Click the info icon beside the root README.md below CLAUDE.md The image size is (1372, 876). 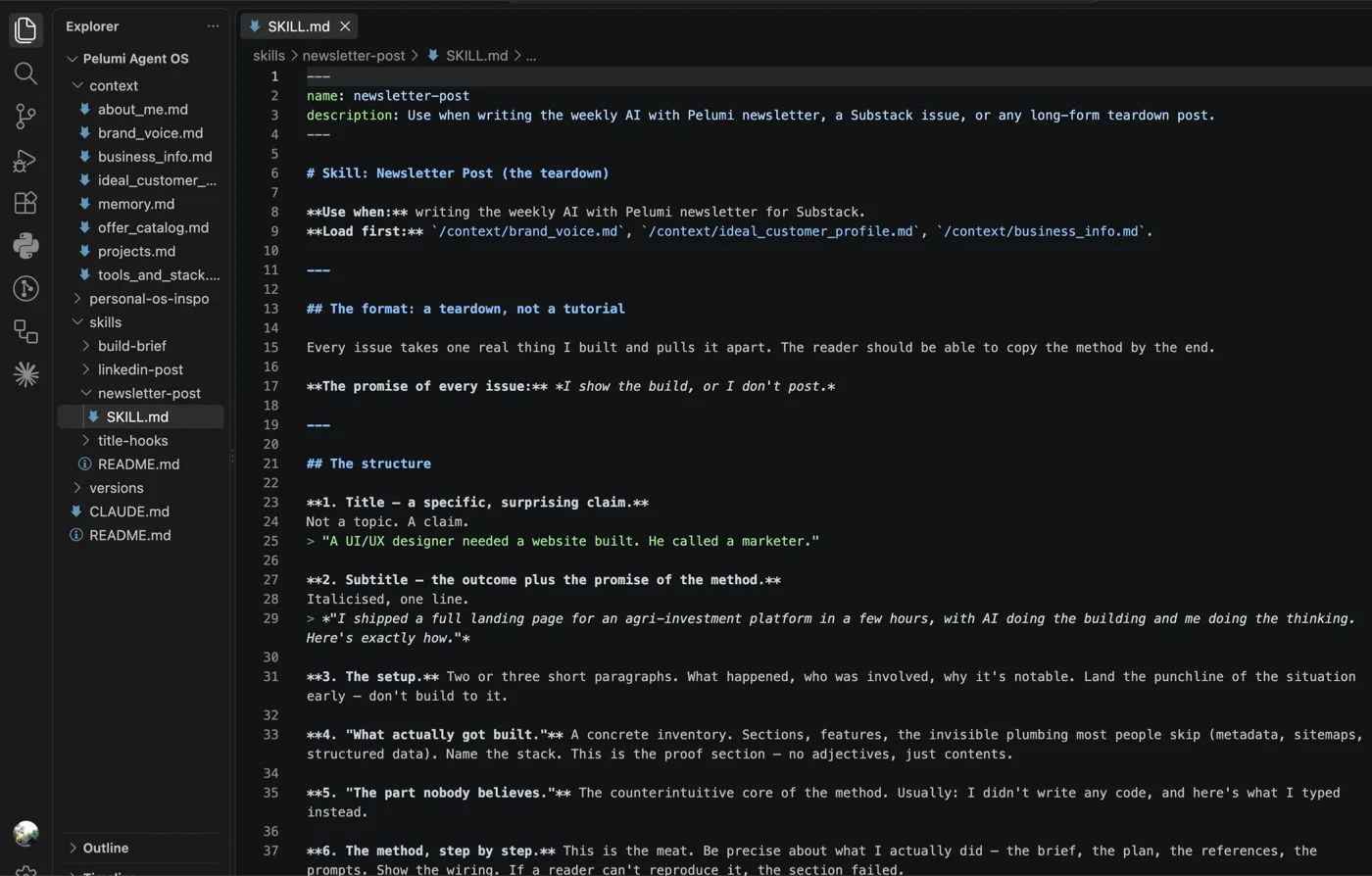click(x=76, y=535)
